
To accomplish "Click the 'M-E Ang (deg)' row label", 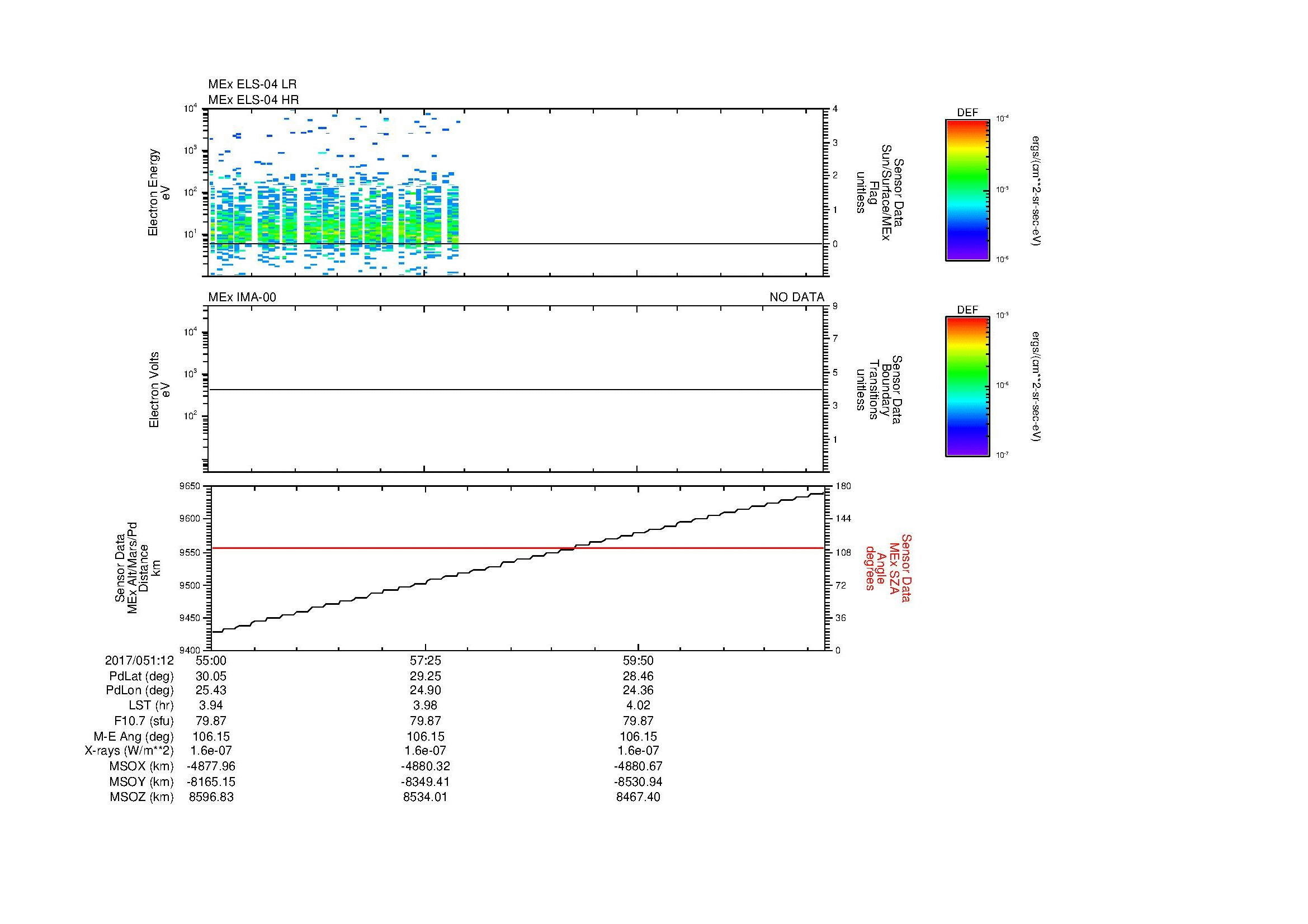I will 134,736.
